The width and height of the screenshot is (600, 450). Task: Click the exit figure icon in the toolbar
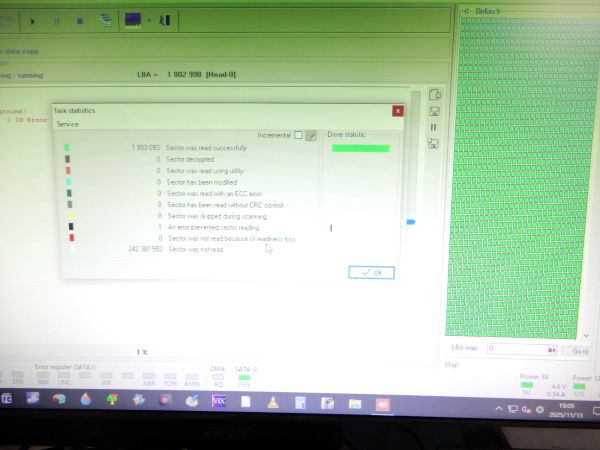click(164, 20)
